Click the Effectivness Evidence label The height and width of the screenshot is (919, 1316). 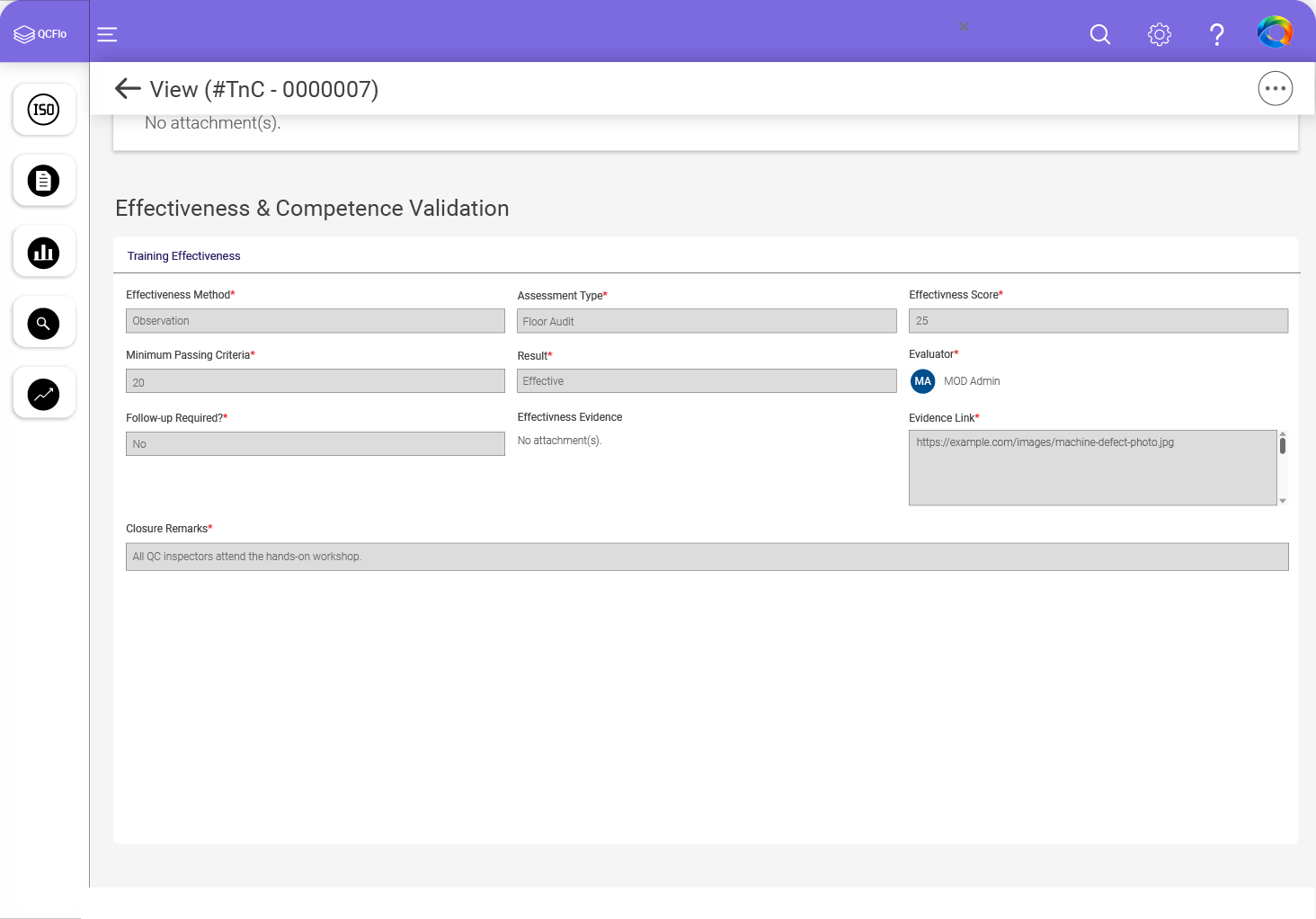click(x=570, y=417)
